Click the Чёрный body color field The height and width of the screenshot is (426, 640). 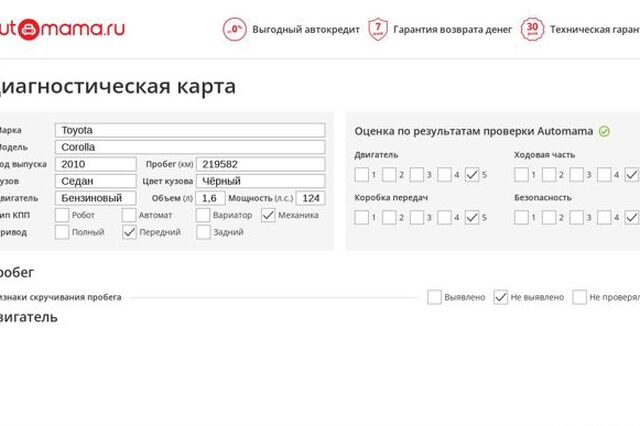pyautogui.click(x=261, y=181)
